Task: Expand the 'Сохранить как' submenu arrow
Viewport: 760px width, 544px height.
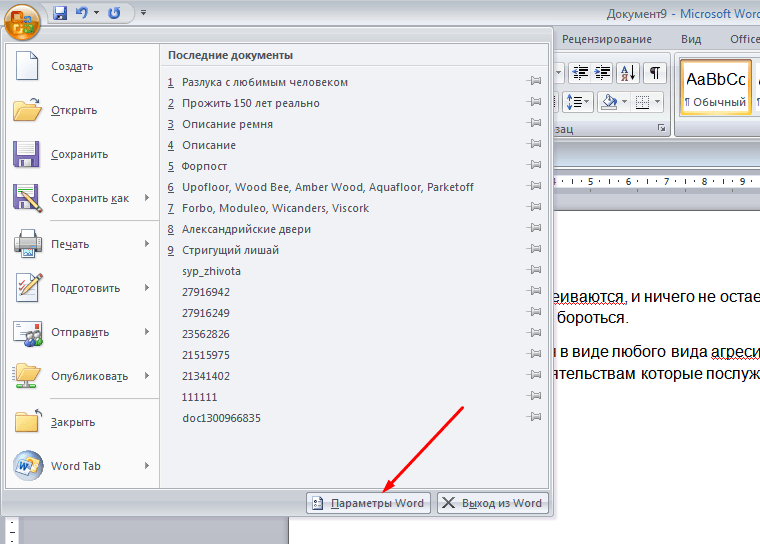Action: [x=146, y=198]
